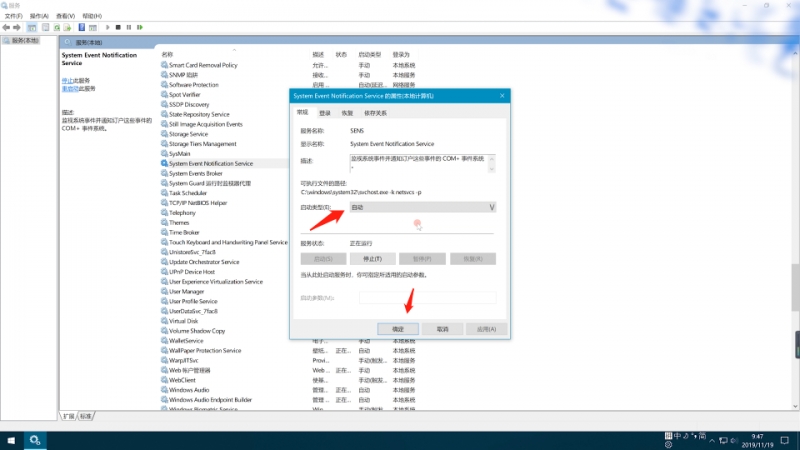Switch to the 标准 view tab
Image resolution: width=800 pixels, height=450 pixels.
[86, 416]
